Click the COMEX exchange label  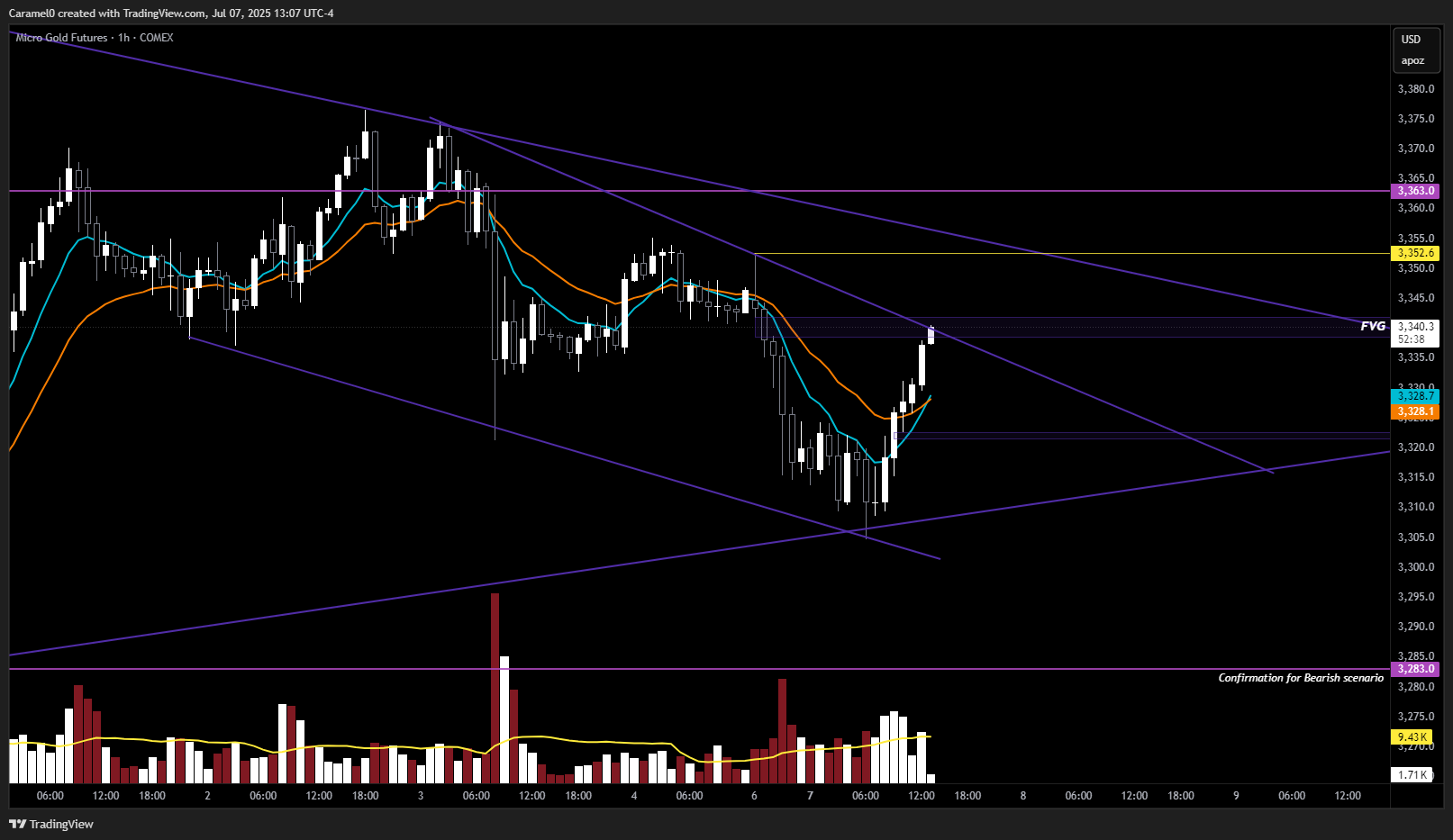click(157, 38)
